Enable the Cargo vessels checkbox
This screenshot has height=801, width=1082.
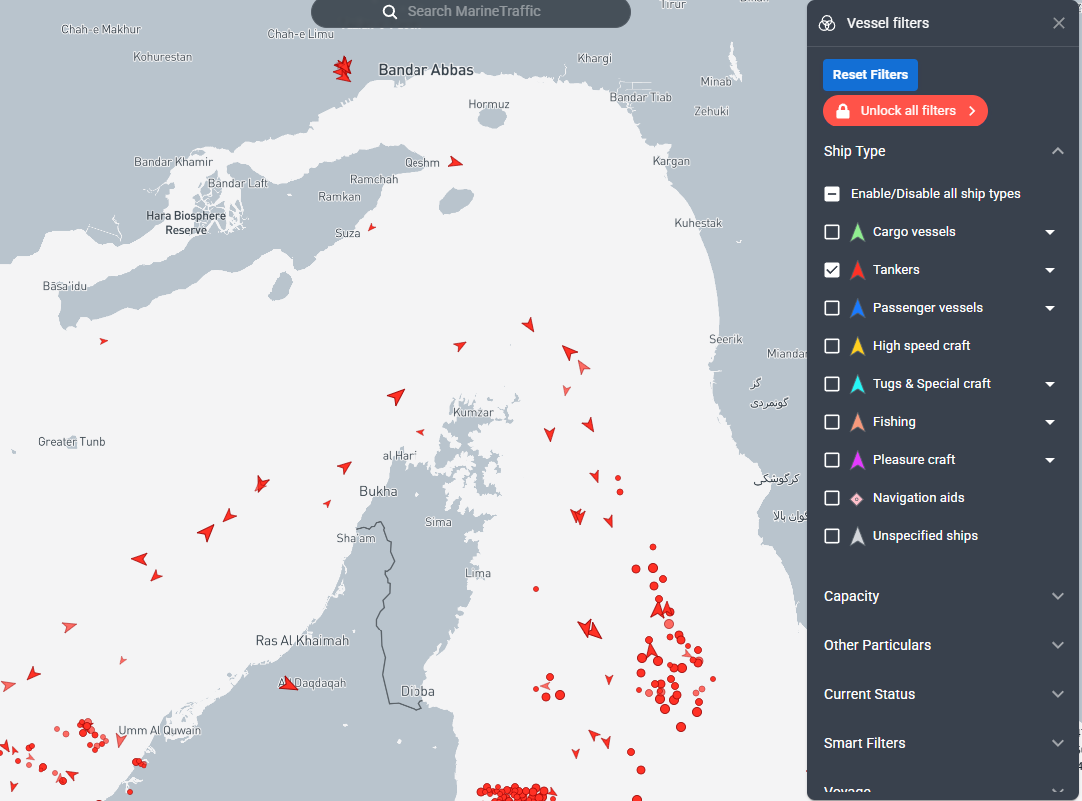(x=832, y=232)
